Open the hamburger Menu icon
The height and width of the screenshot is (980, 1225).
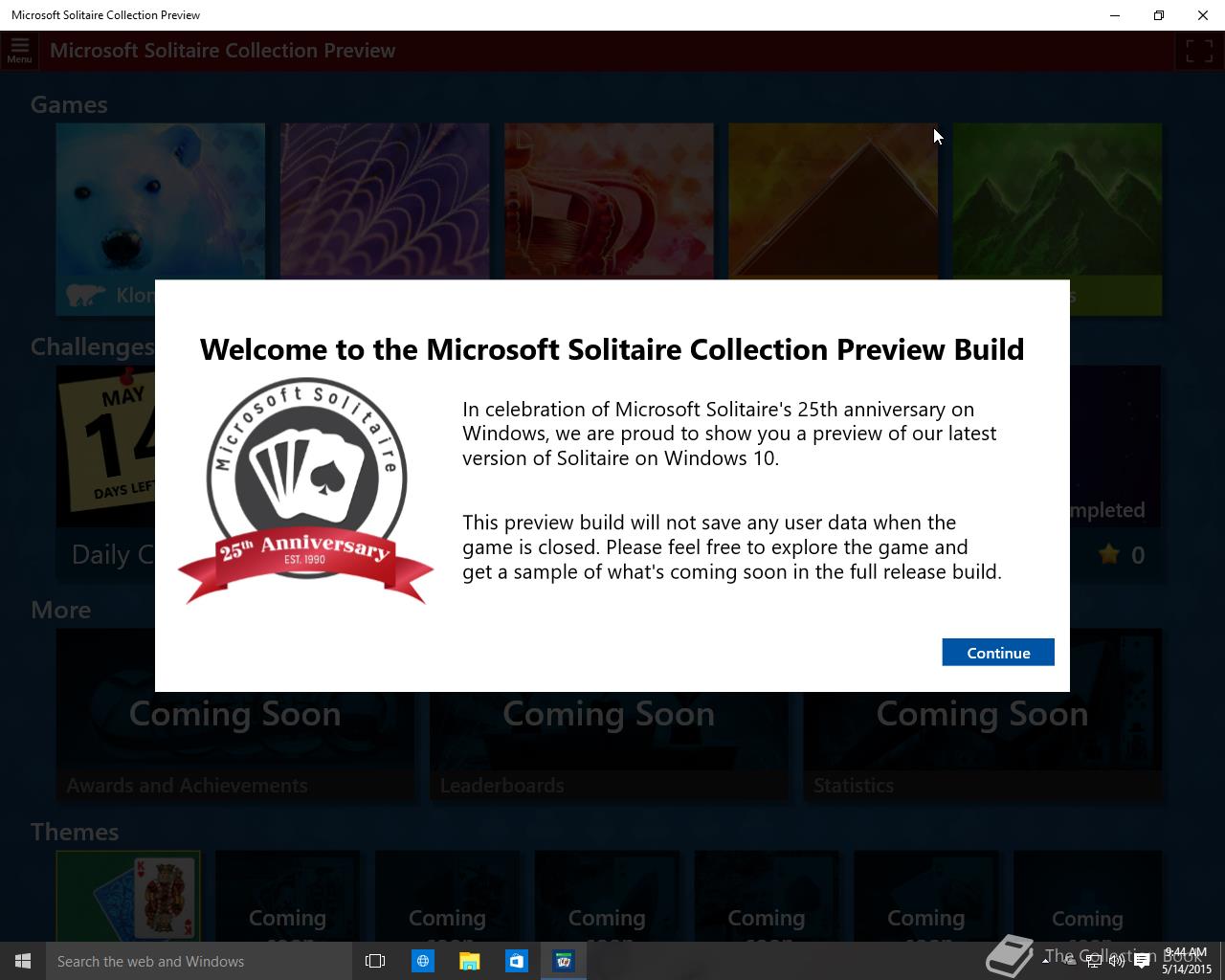19,51
